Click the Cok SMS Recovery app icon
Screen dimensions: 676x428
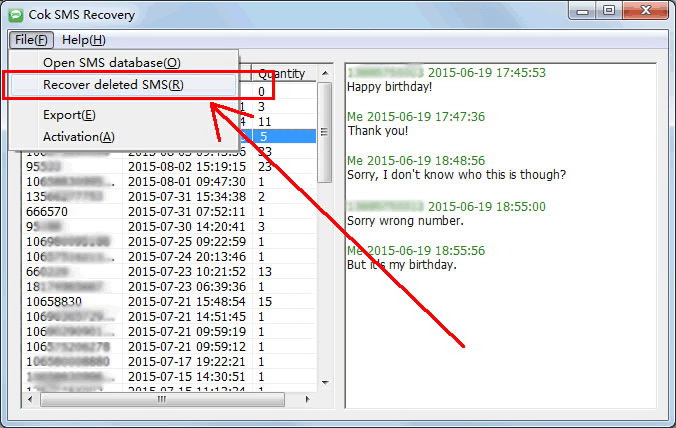16,15
